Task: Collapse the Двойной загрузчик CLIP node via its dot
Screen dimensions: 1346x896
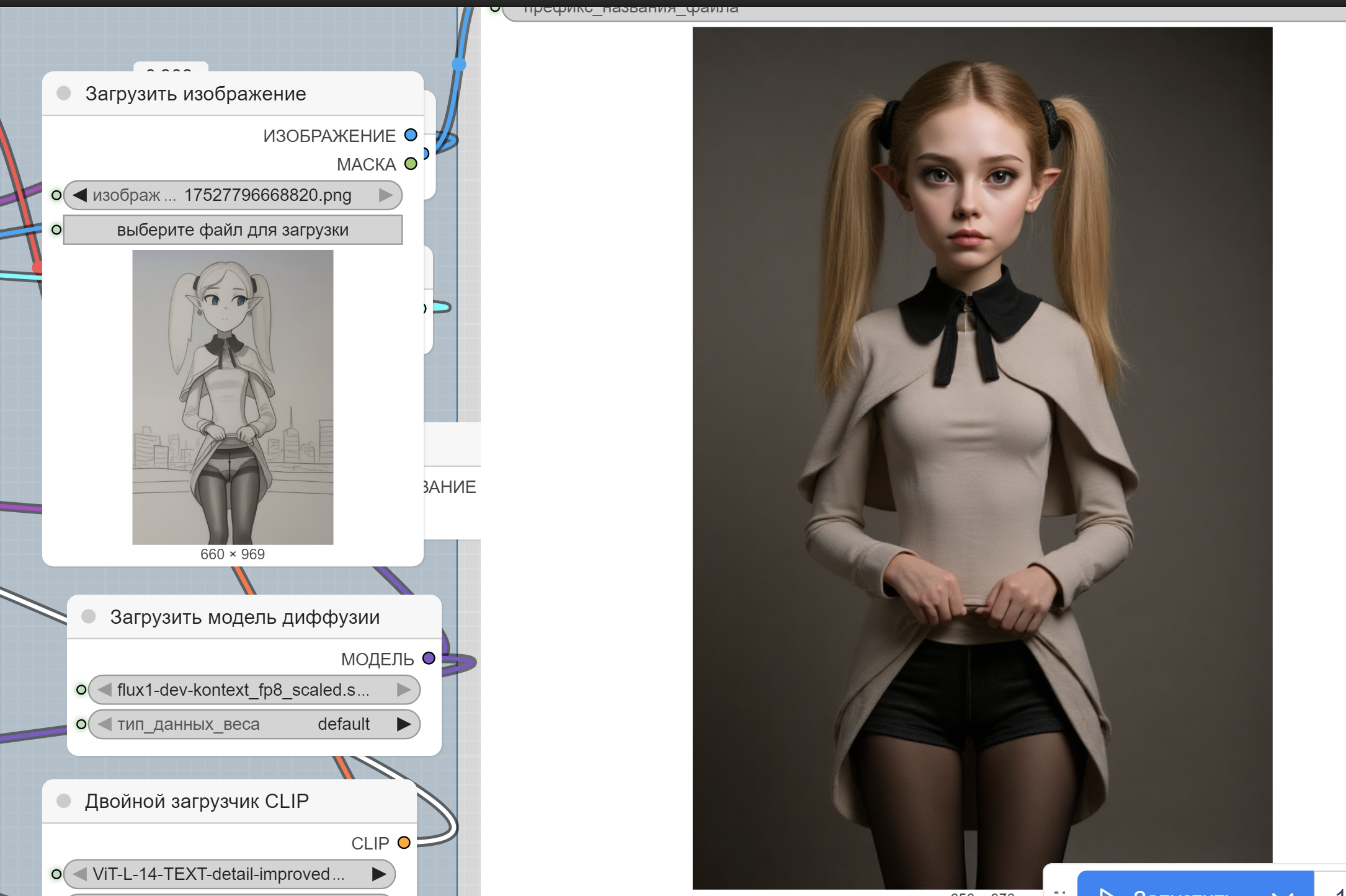Action: pyautogui.click(x=63, y=801)
